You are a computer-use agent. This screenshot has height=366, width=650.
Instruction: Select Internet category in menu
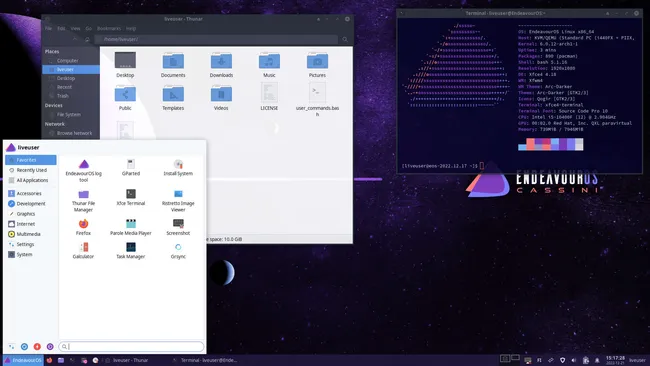[31, 224]
